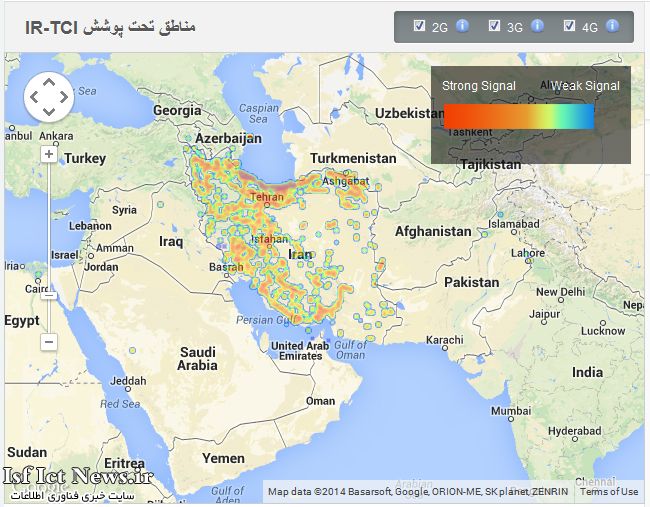Viewport: 650px width, 507px height.
Task: Click the Lahore city label
Action: [x=528, y=253]
